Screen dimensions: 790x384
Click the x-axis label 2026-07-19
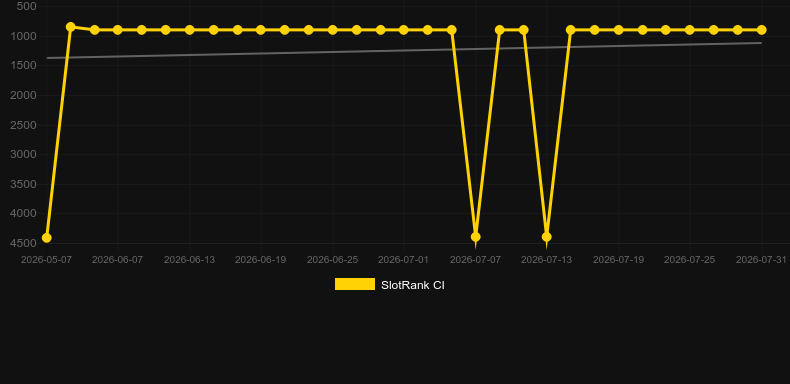(618, 260)
